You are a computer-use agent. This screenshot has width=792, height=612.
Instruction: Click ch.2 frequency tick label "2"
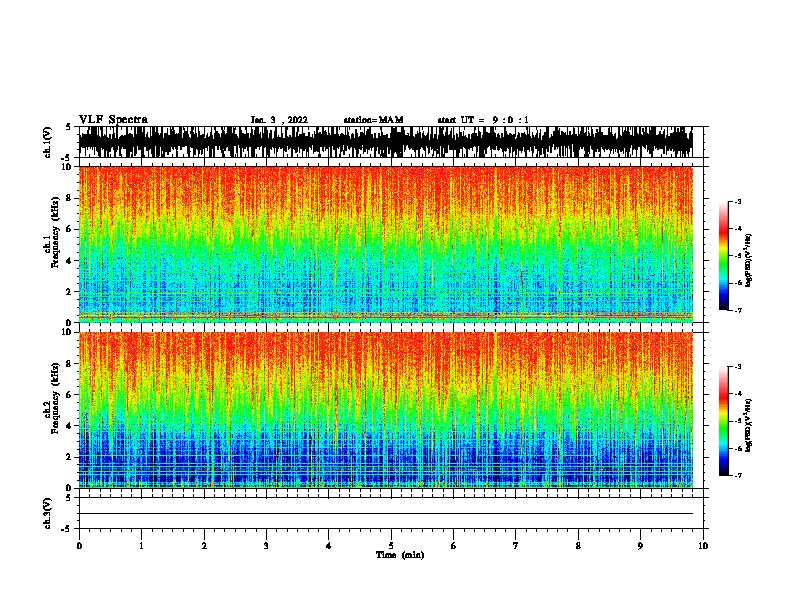[x=70, y=457]
